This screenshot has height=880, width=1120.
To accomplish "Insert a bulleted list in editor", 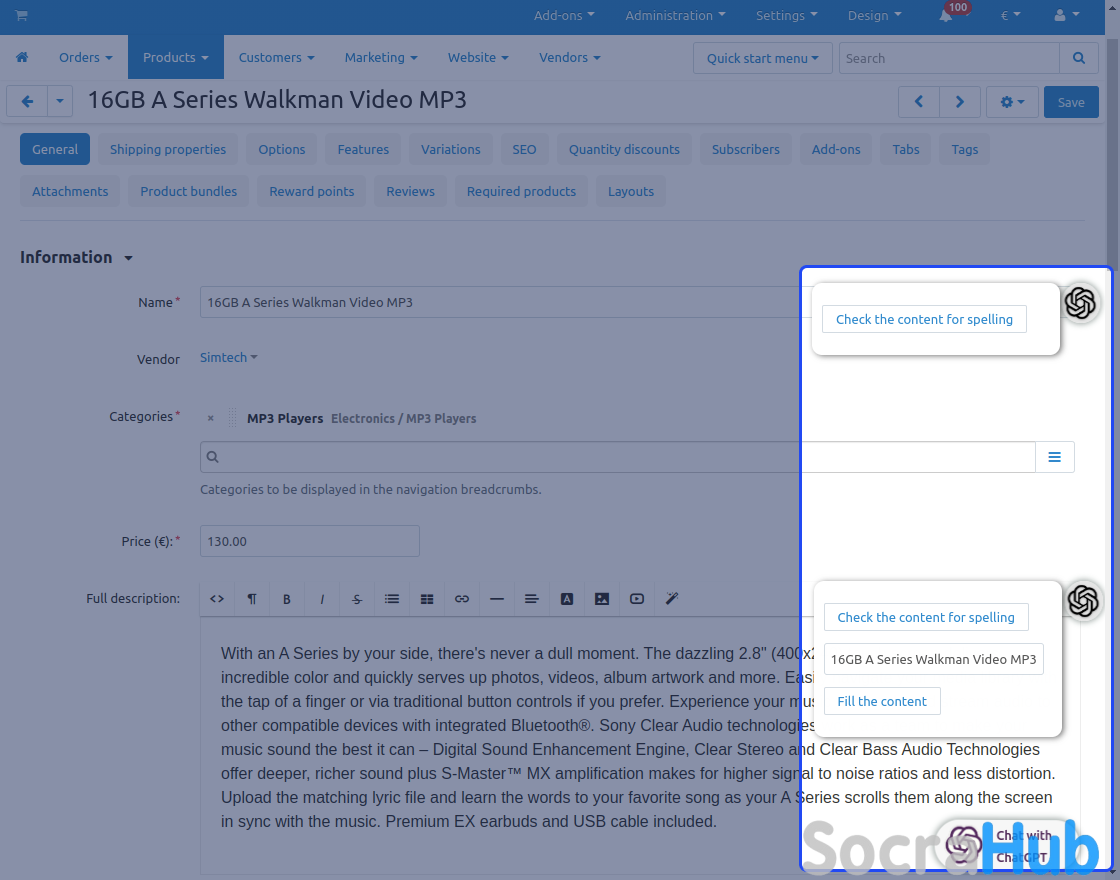I will pyautogui.click(x=391, y=599).
